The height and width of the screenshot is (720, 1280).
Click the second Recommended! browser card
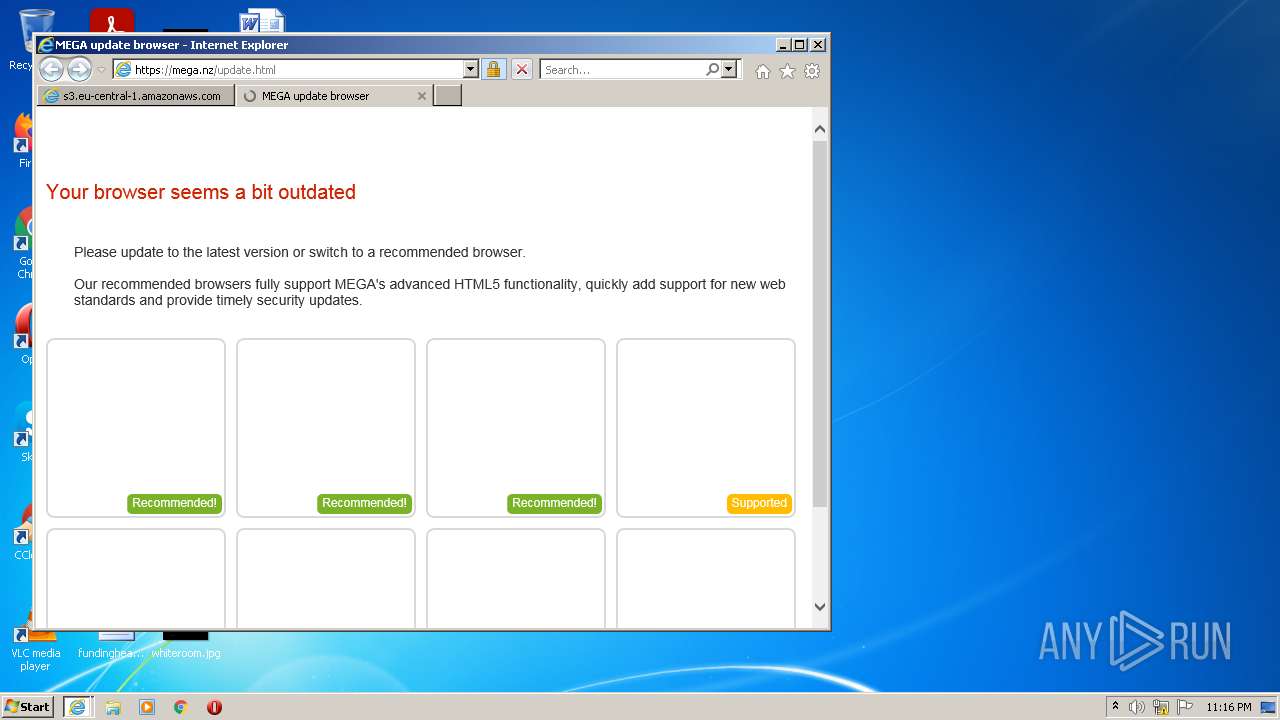point(326,428)
